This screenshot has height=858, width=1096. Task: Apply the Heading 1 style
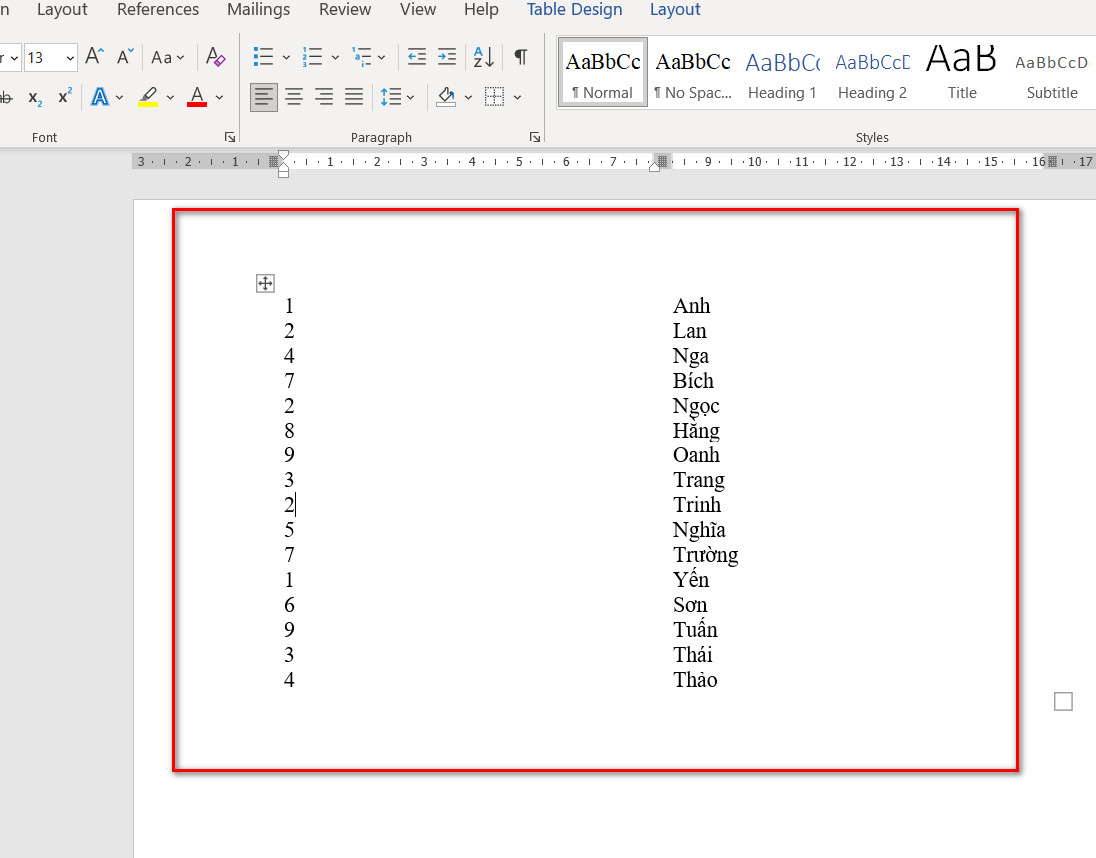tap(782, 73)
